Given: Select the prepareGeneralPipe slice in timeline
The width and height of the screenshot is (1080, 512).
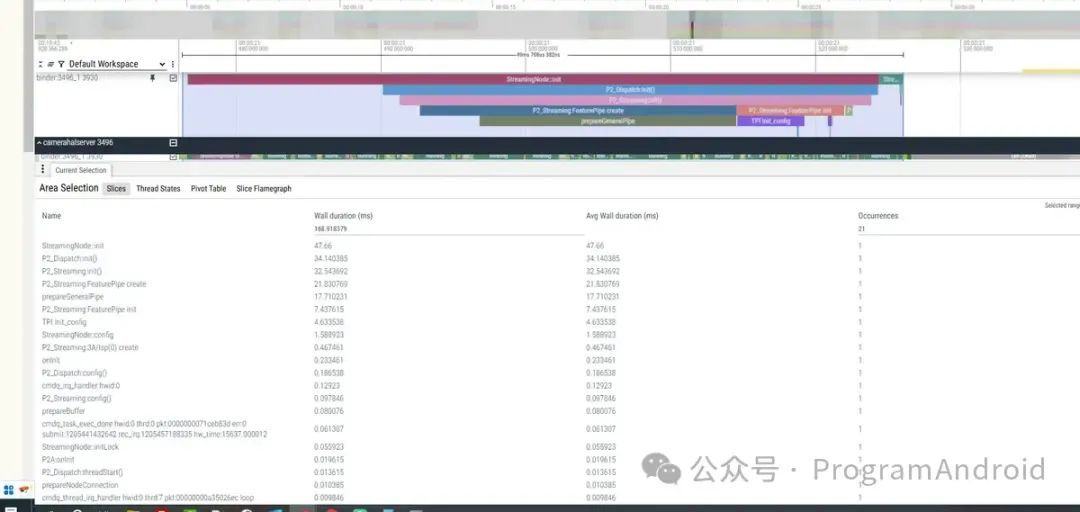Looking at the screenshot, I should pos(608,121).
